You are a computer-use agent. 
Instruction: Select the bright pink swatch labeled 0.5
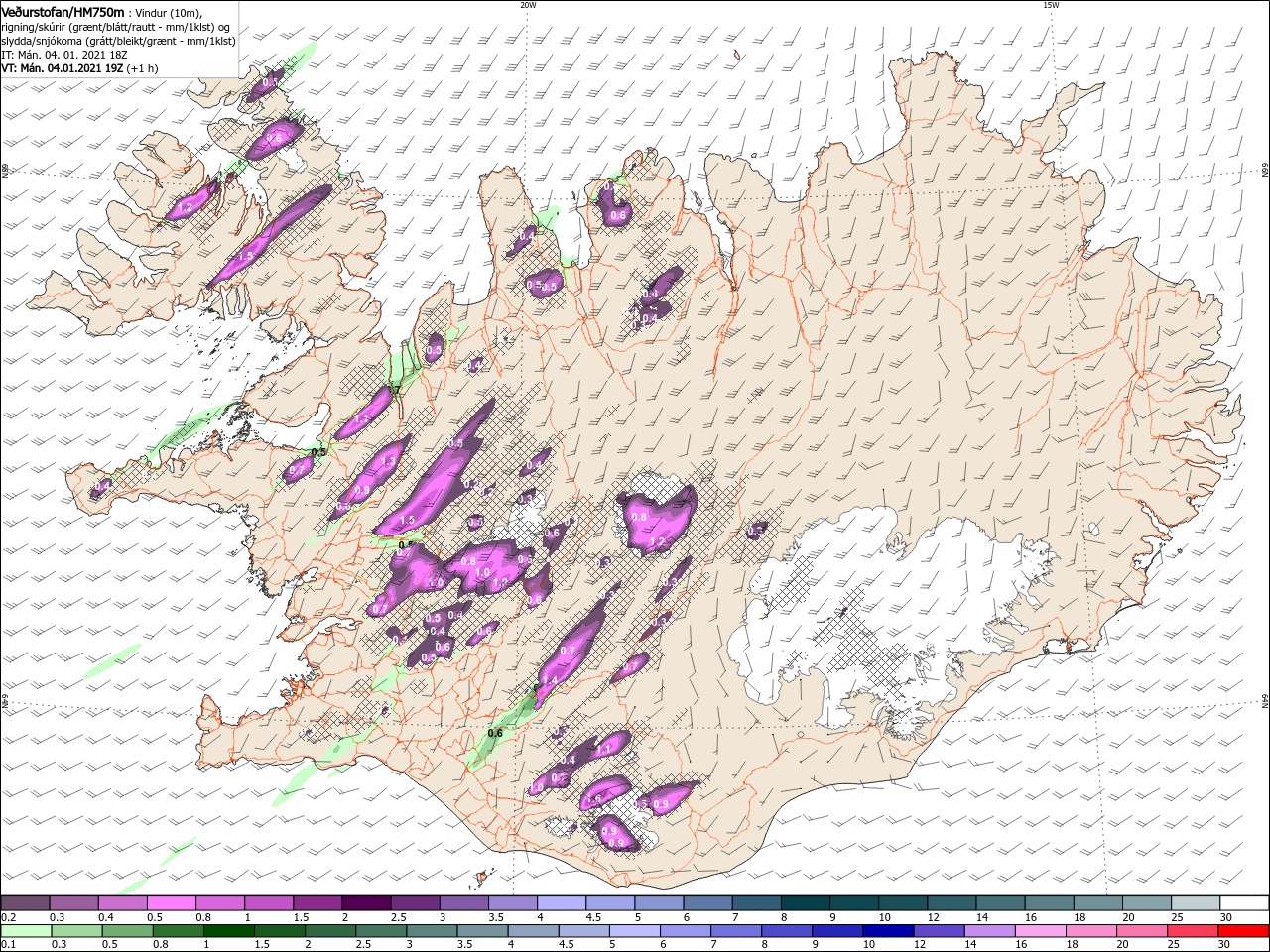[171, 903]
